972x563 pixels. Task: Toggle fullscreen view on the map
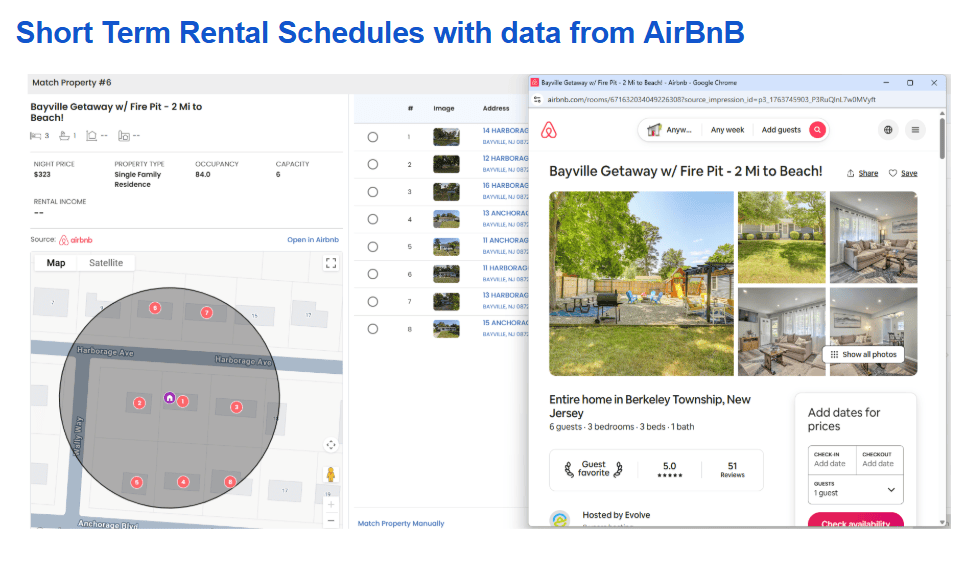pos(331,263)
